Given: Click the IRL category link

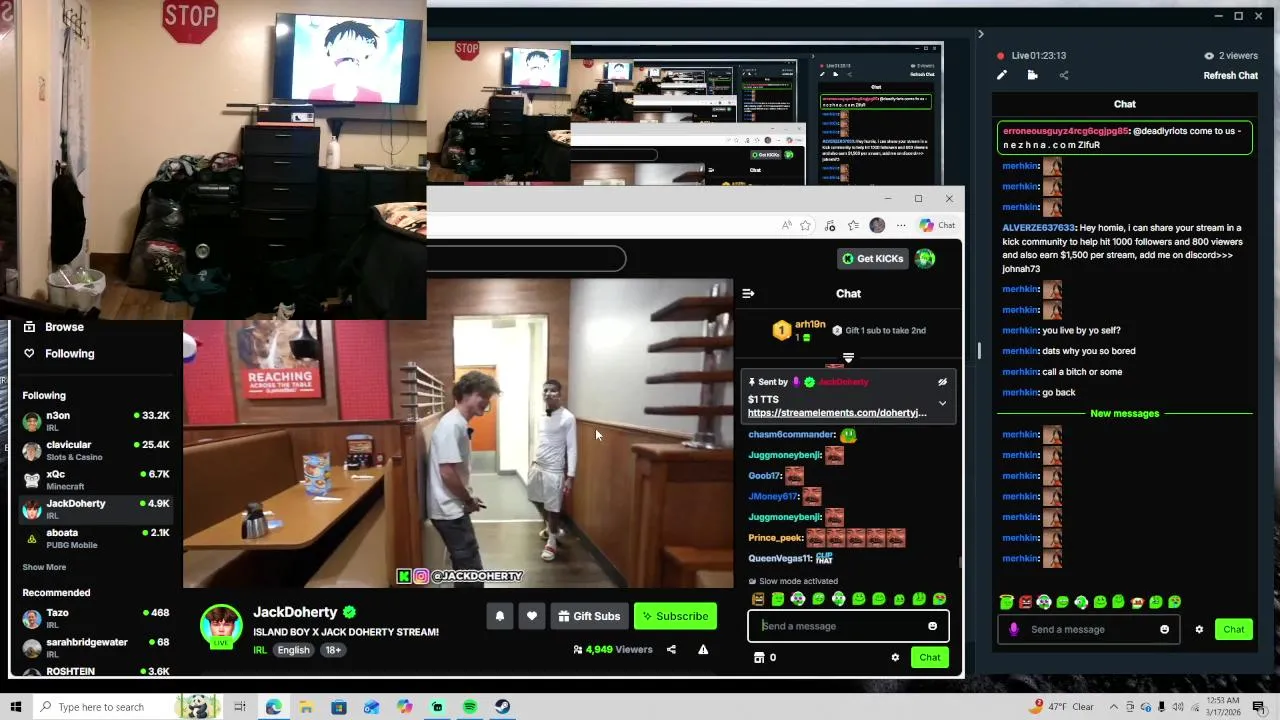Looking at the screenshot, I should [x=259, y=650].
